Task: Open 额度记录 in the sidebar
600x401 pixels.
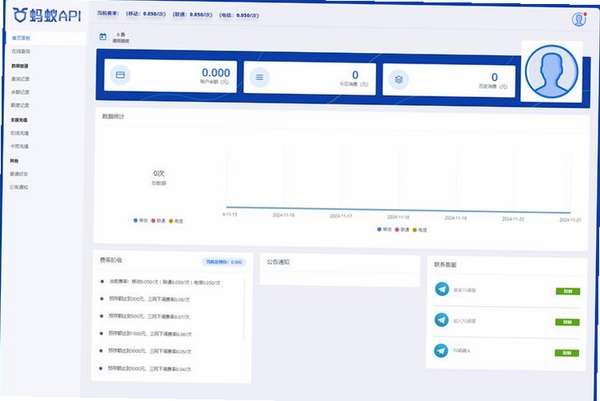Action: 20,105
